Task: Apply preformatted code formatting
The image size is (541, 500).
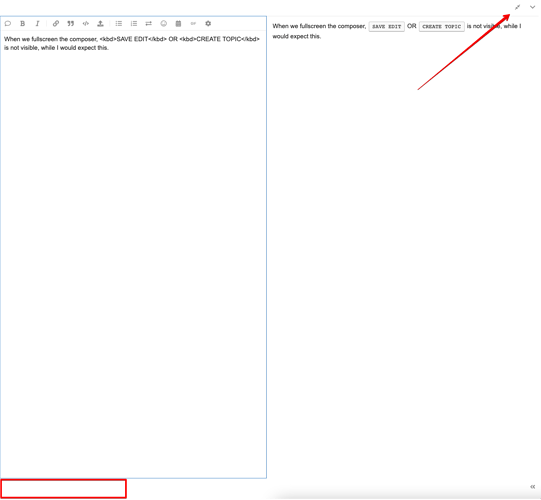Action: (x=86, y=23)
